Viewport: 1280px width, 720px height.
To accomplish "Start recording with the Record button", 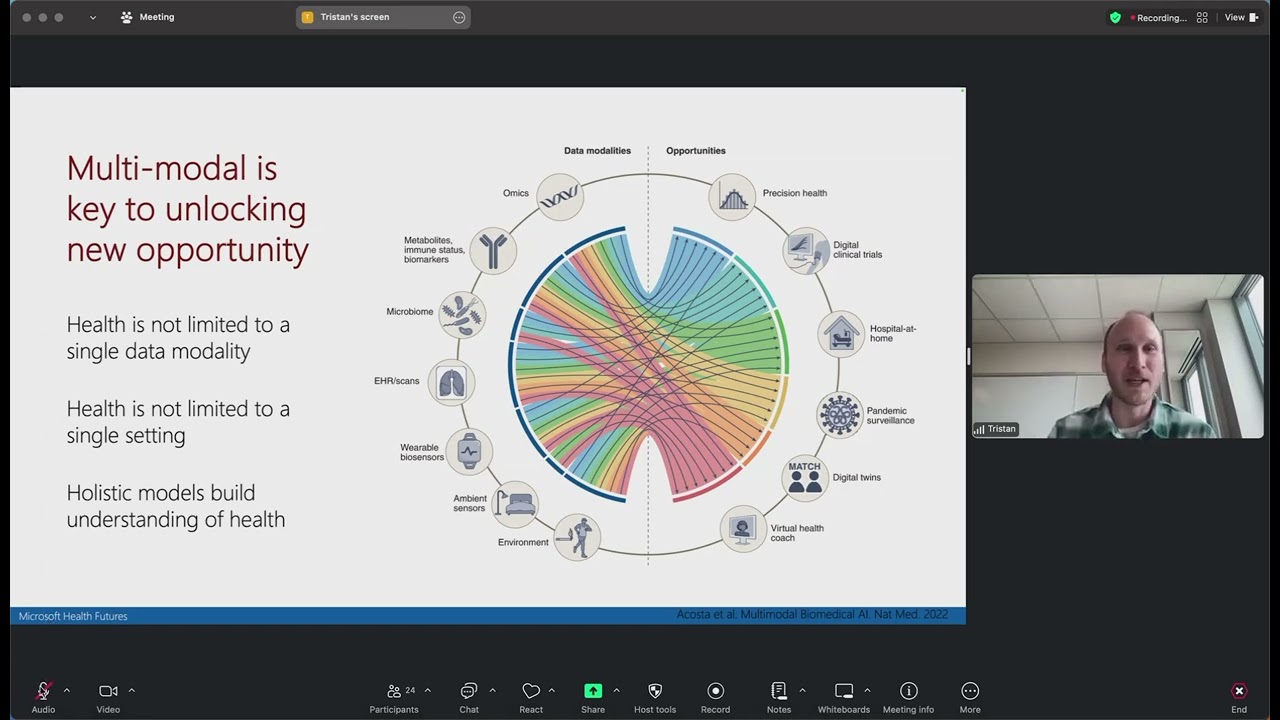I will point(715,698).
